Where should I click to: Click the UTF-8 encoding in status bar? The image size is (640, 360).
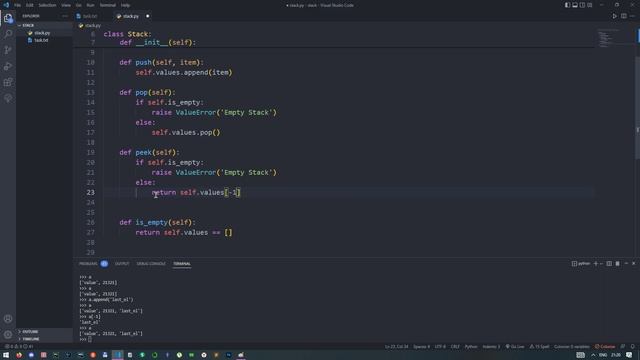coord(440,347)
